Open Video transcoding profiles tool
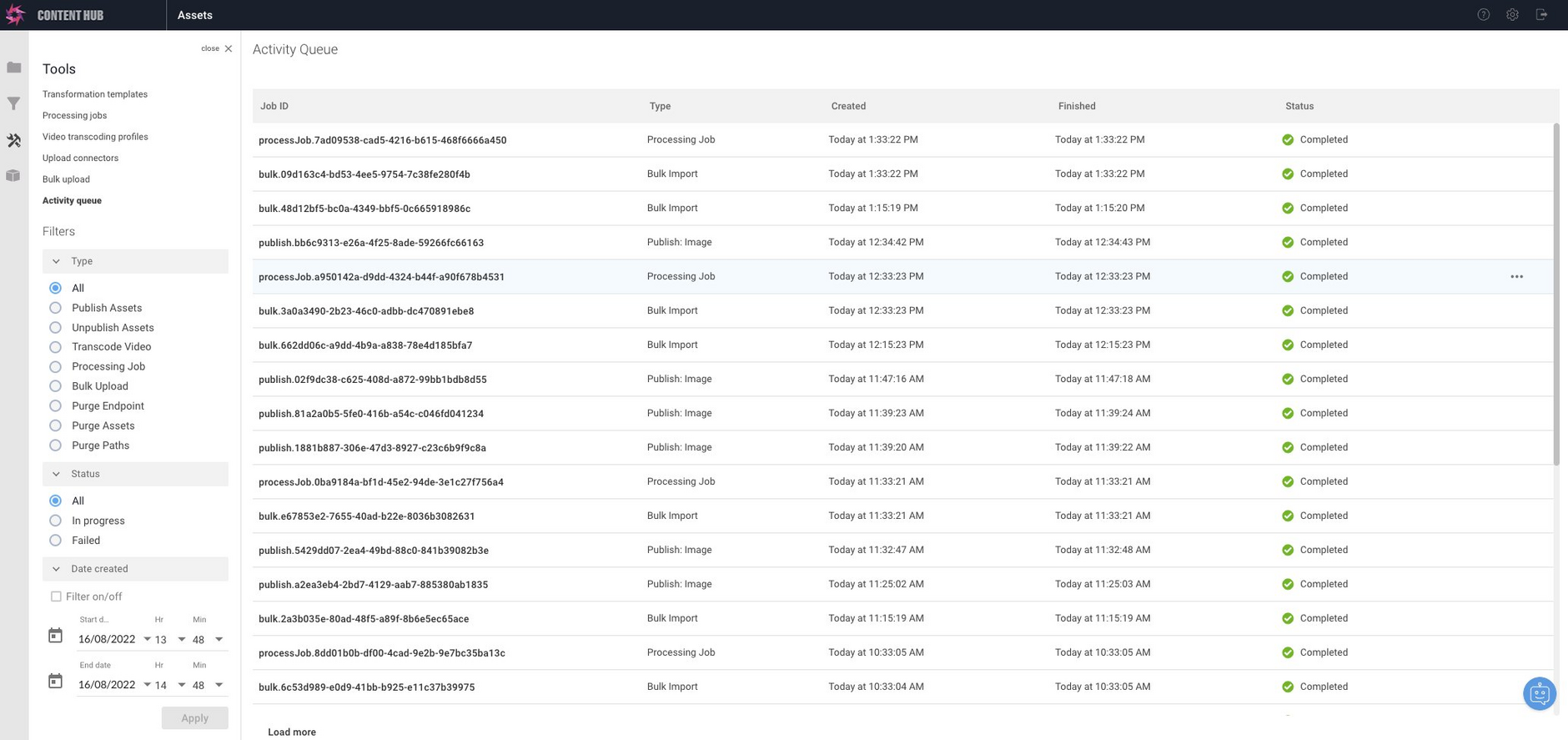The width and height of the screenshot is (1568, 740). (95, 137)
